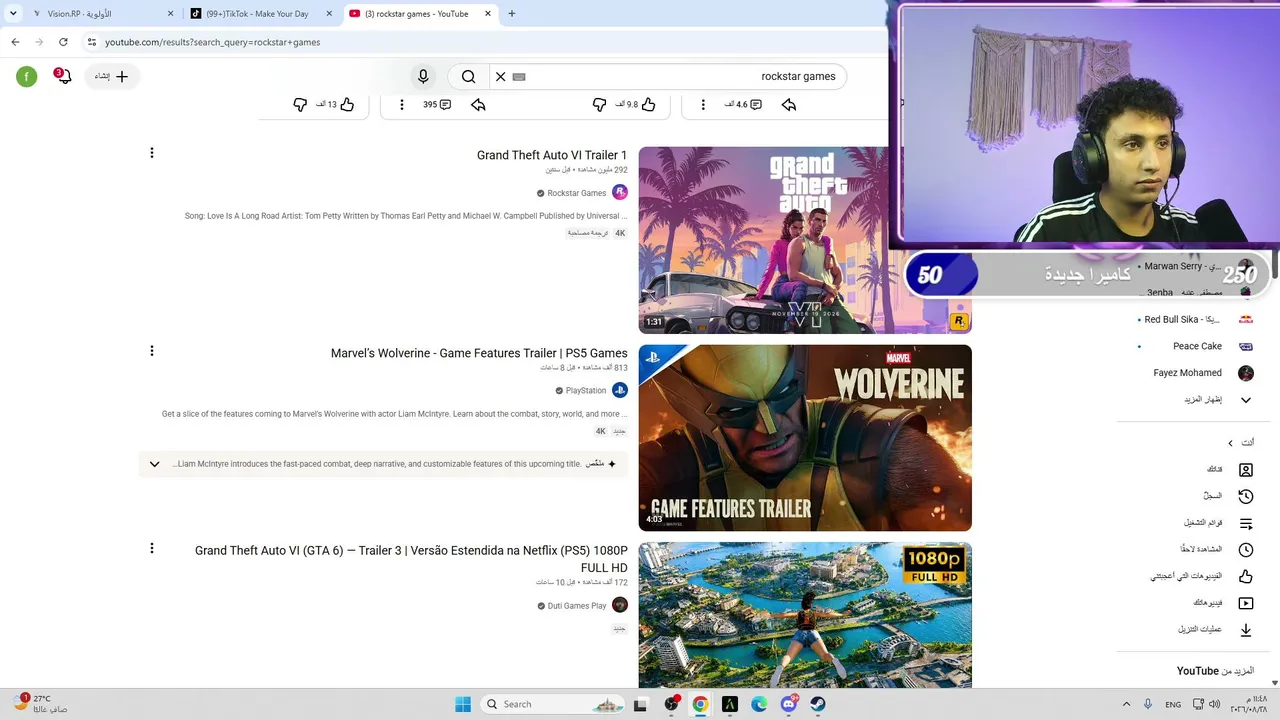The image size is (1280, 720).
Task: Dislike the post with 9.8 ألف likes
Action: (x=600, y=104)
